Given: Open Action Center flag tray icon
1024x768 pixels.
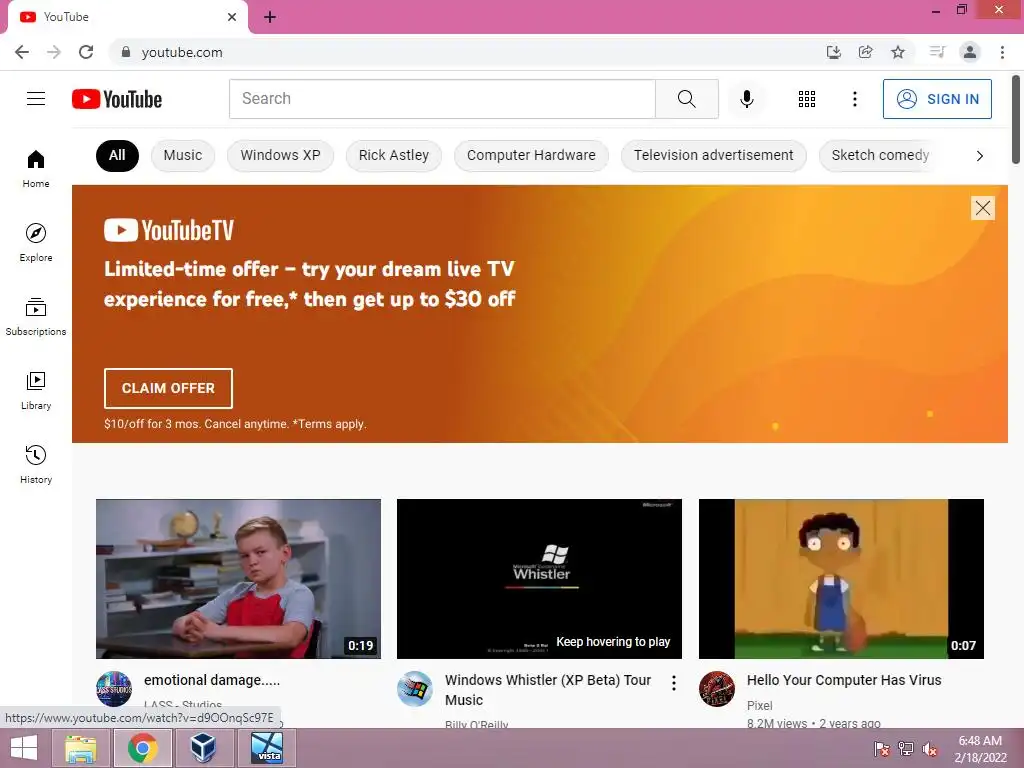Looking at the screenshot, I should [881, 750].
